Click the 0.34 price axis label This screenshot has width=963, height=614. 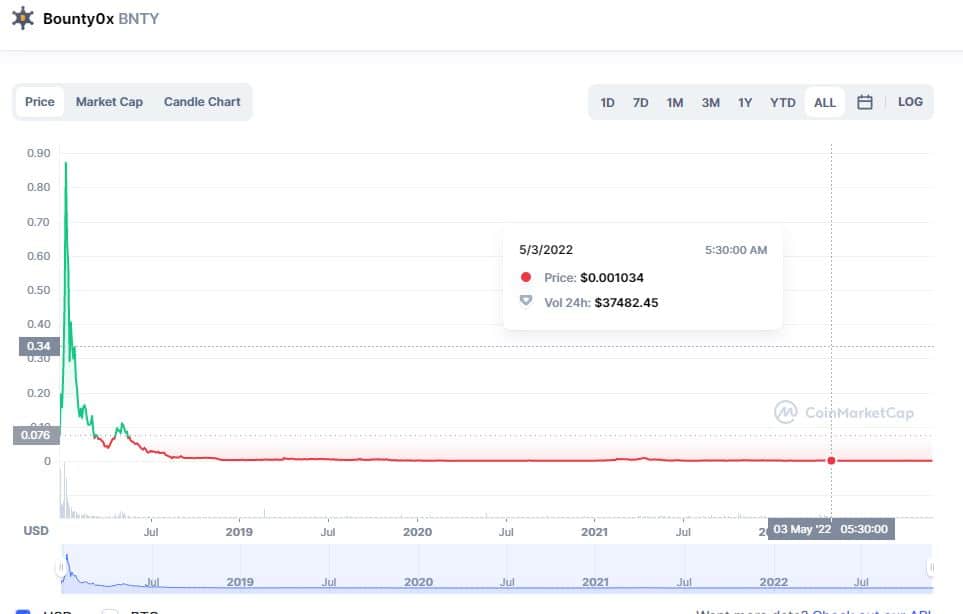39,346
